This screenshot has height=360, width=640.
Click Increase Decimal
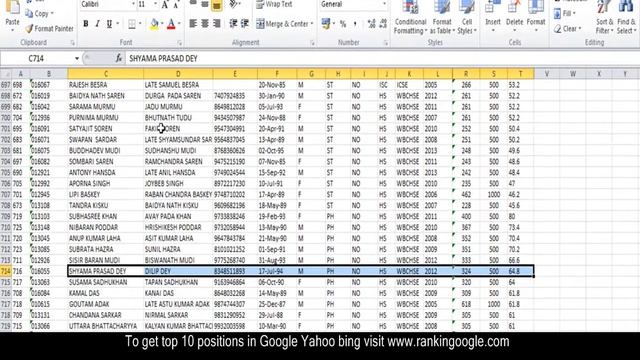[371, 24]
